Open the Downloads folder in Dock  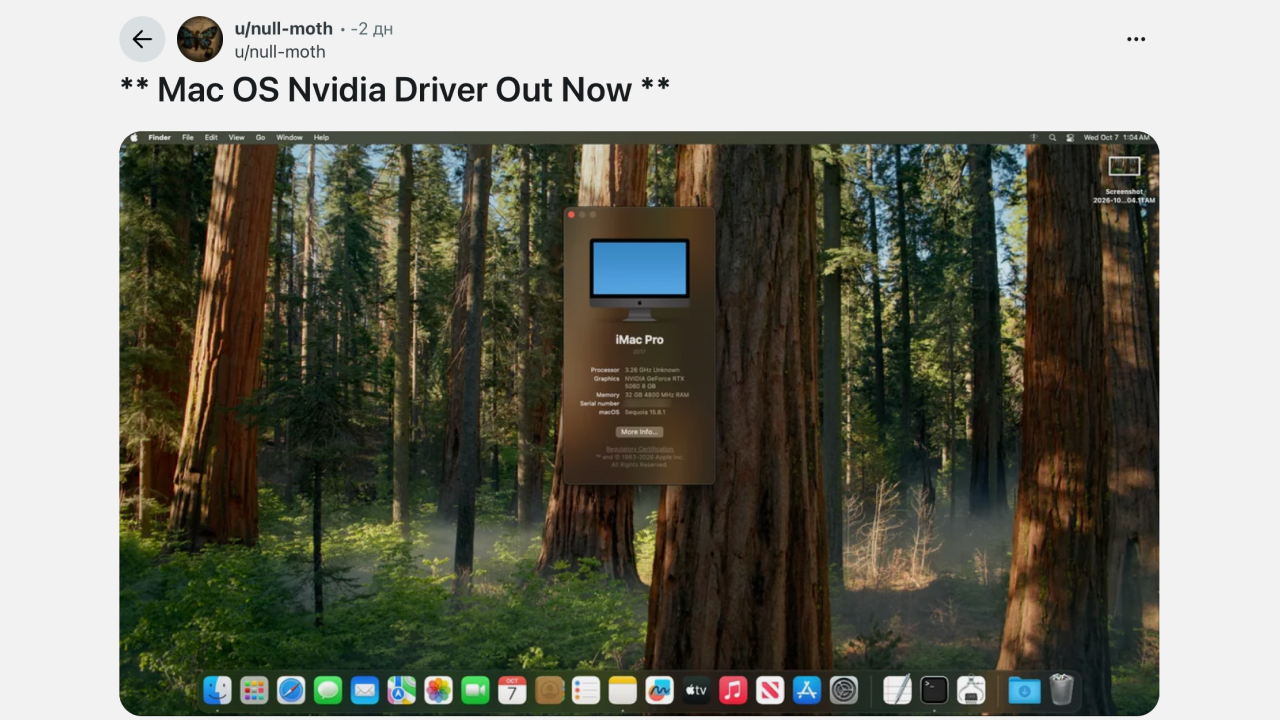coord(1024,690)
